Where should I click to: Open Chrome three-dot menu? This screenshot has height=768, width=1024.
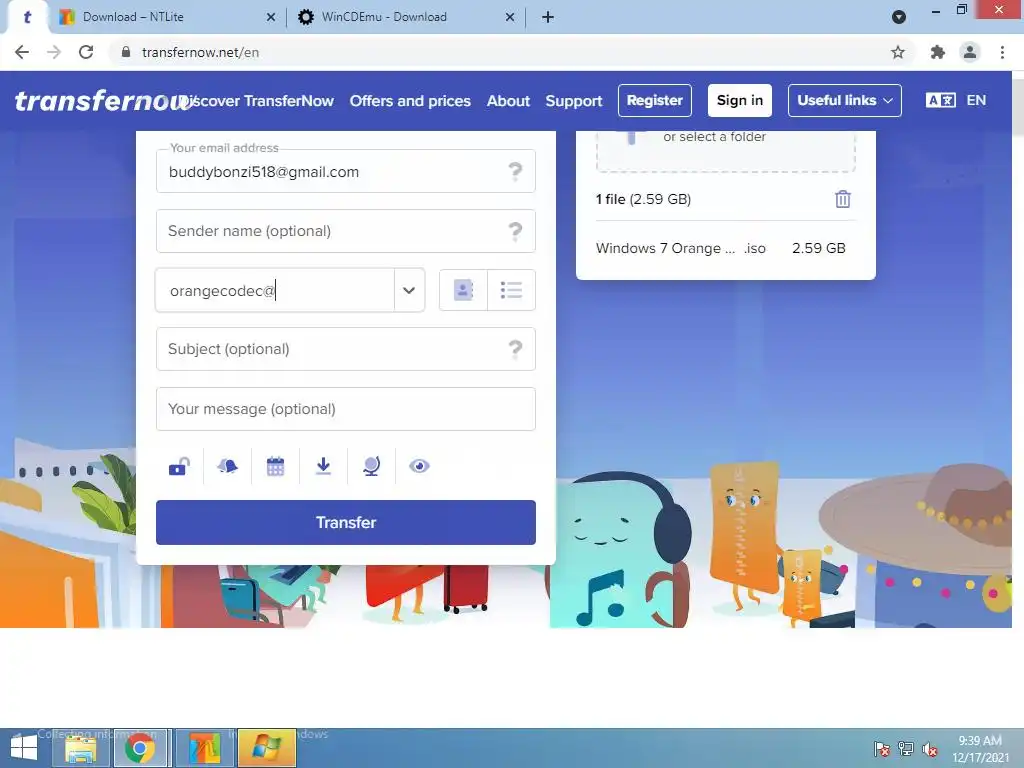[1002, 52]
